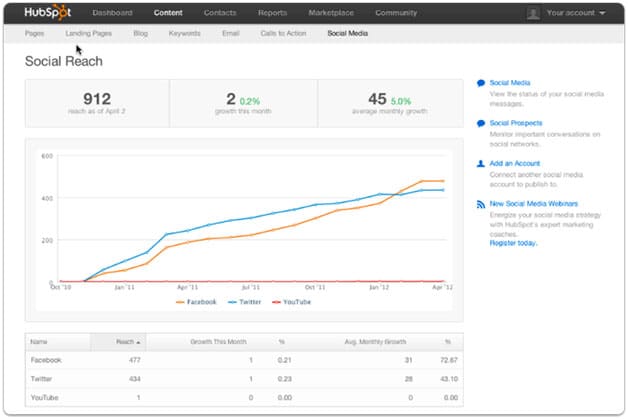The image size is (628, 419).
Task: Click the Twitter reach value 434
Action: pyautogui.click(x=135, y=379)
